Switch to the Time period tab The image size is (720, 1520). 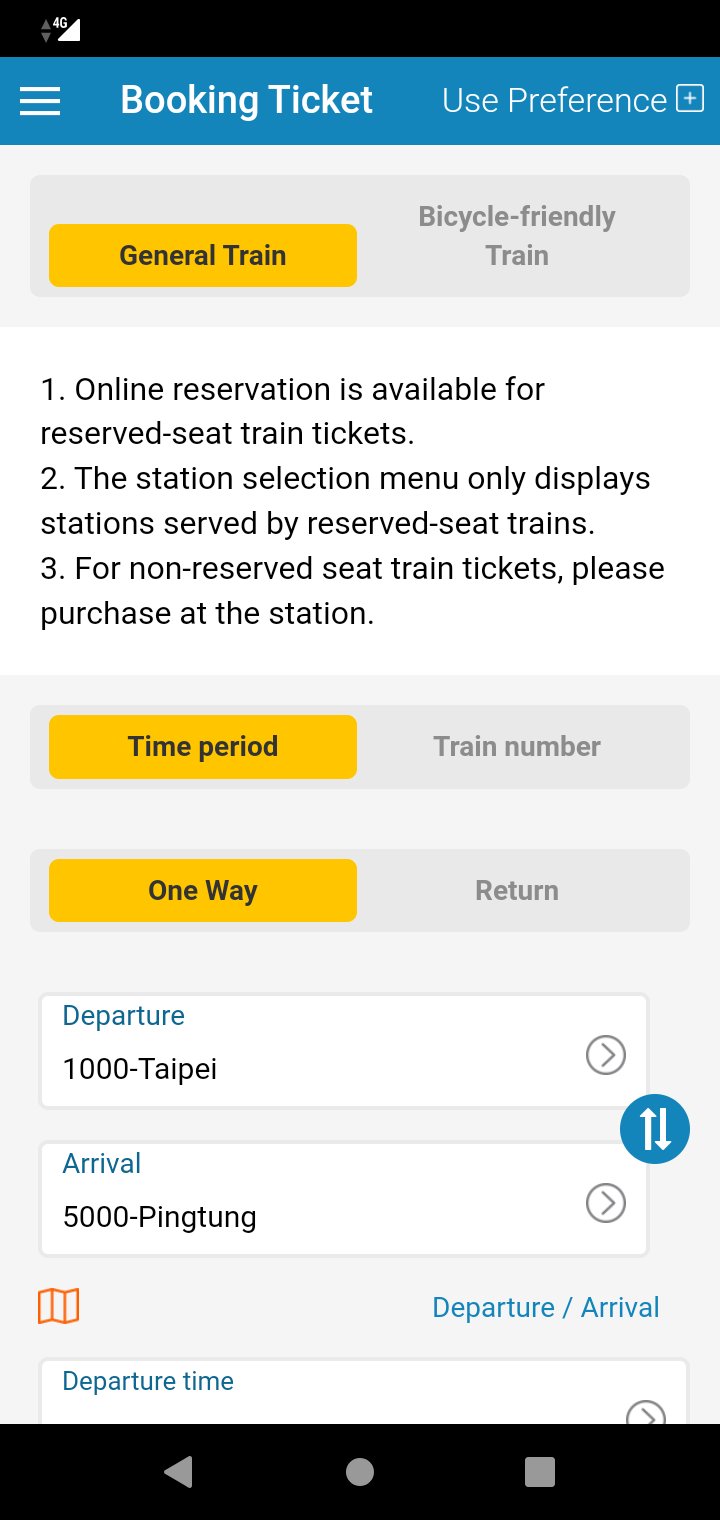[x=203, y=747]
